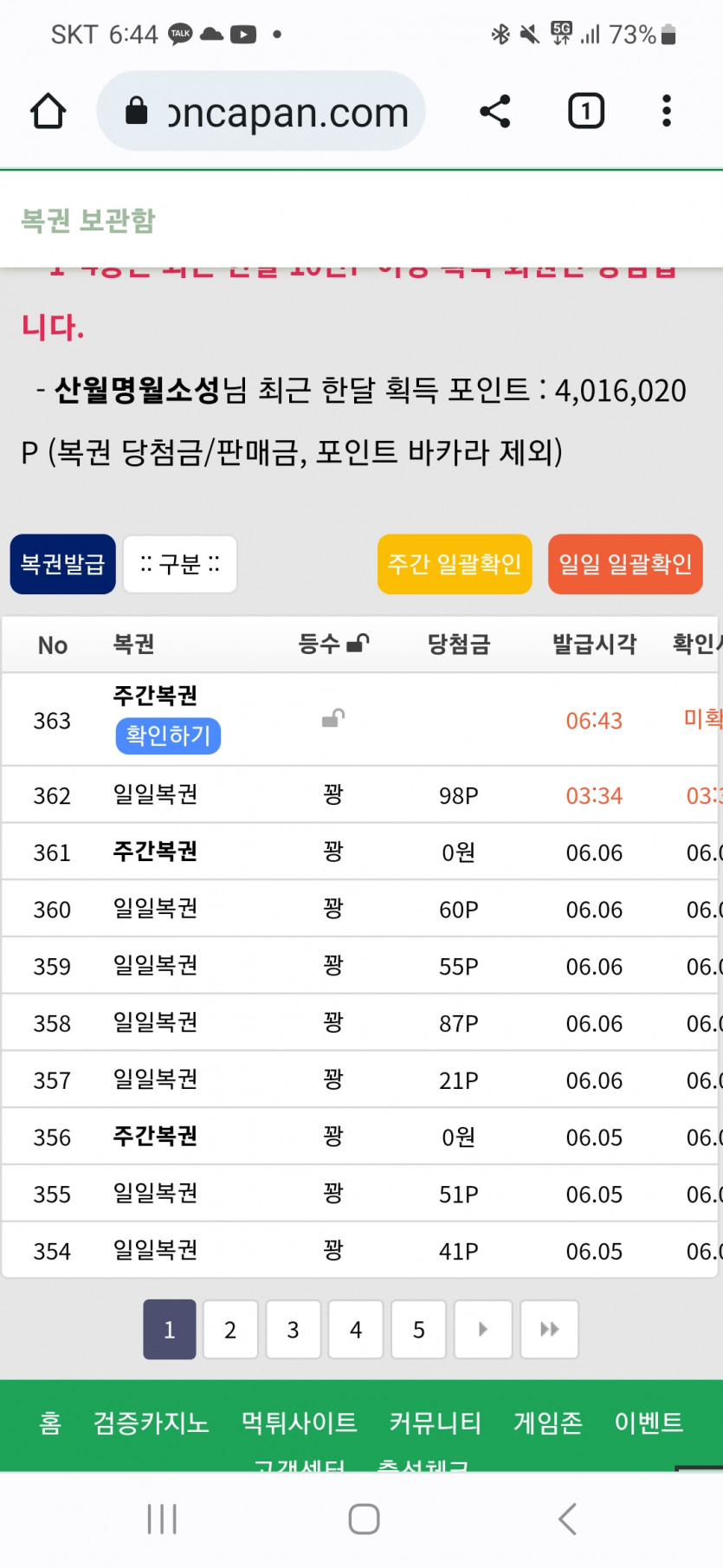Image resolution: width=723 pixels, height=1568 pixels.
Task: Go to pagination page 2
Action: [230, 1330]
